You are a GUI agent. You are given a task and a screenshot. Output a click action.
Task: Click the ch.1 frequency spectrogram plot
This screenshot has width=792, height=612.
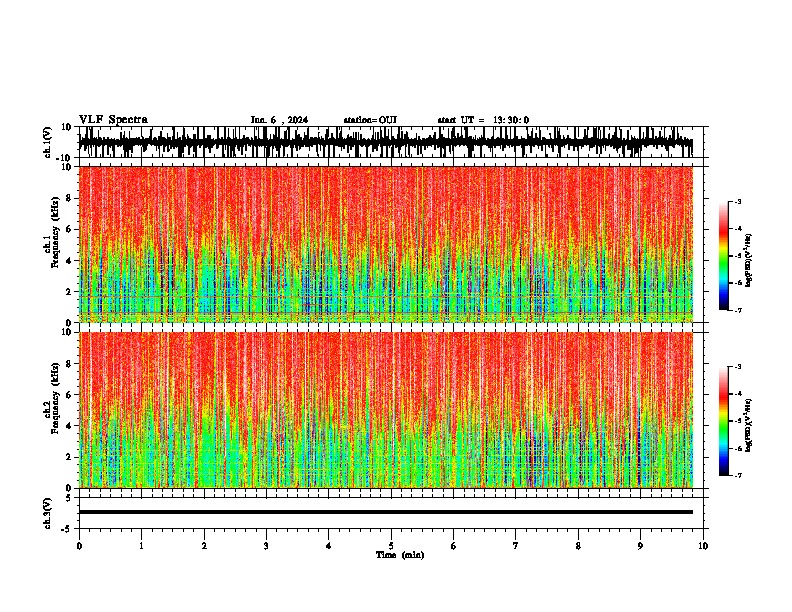pyautogui.click(x=386, y=244)
